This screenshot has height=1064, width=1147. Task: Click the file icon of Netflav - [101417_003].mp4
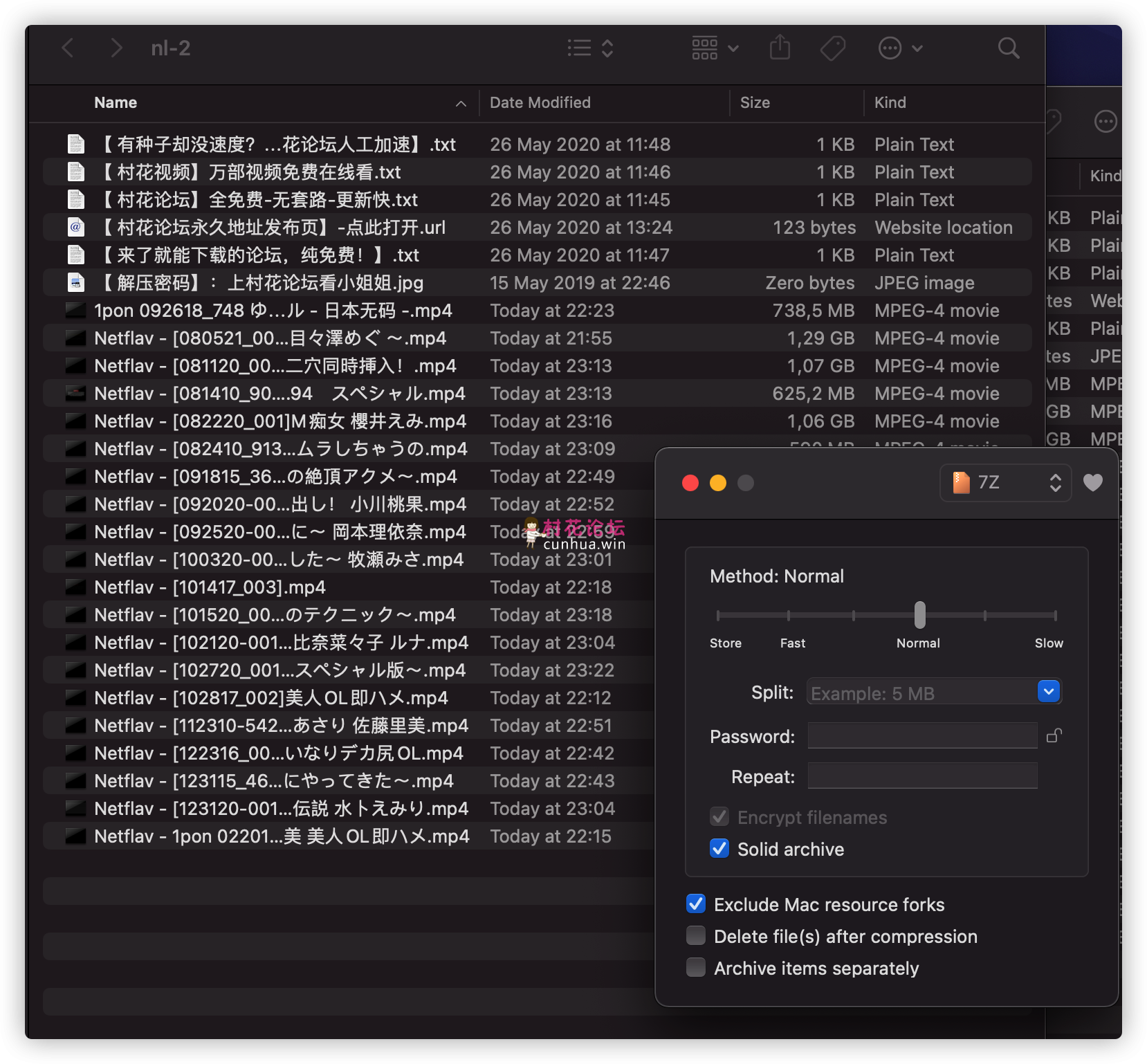75,587
